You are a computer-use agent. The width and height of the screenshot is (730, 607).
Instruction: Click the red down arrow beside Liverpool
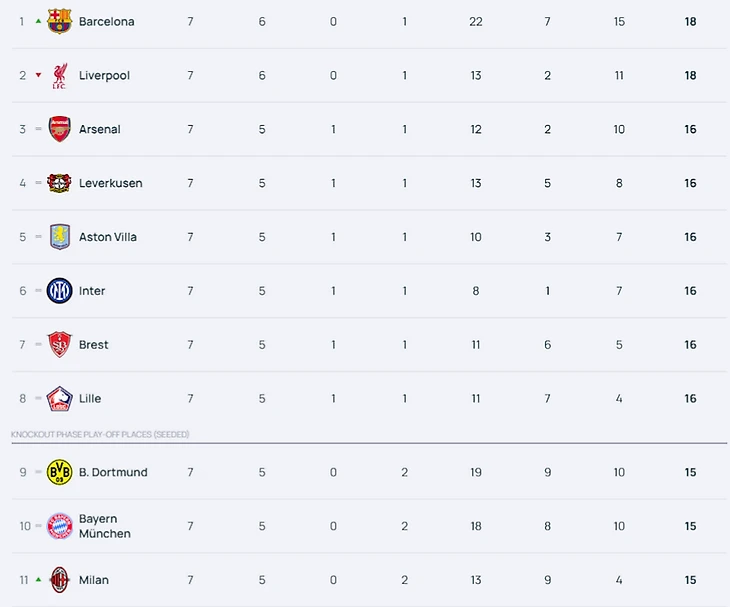pos(38,75)
